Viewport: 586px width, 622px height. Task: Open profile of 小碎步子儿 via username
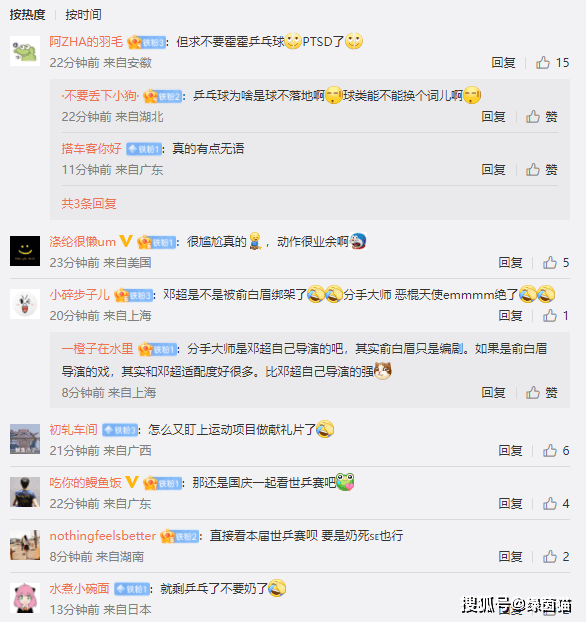click(79, 295)
